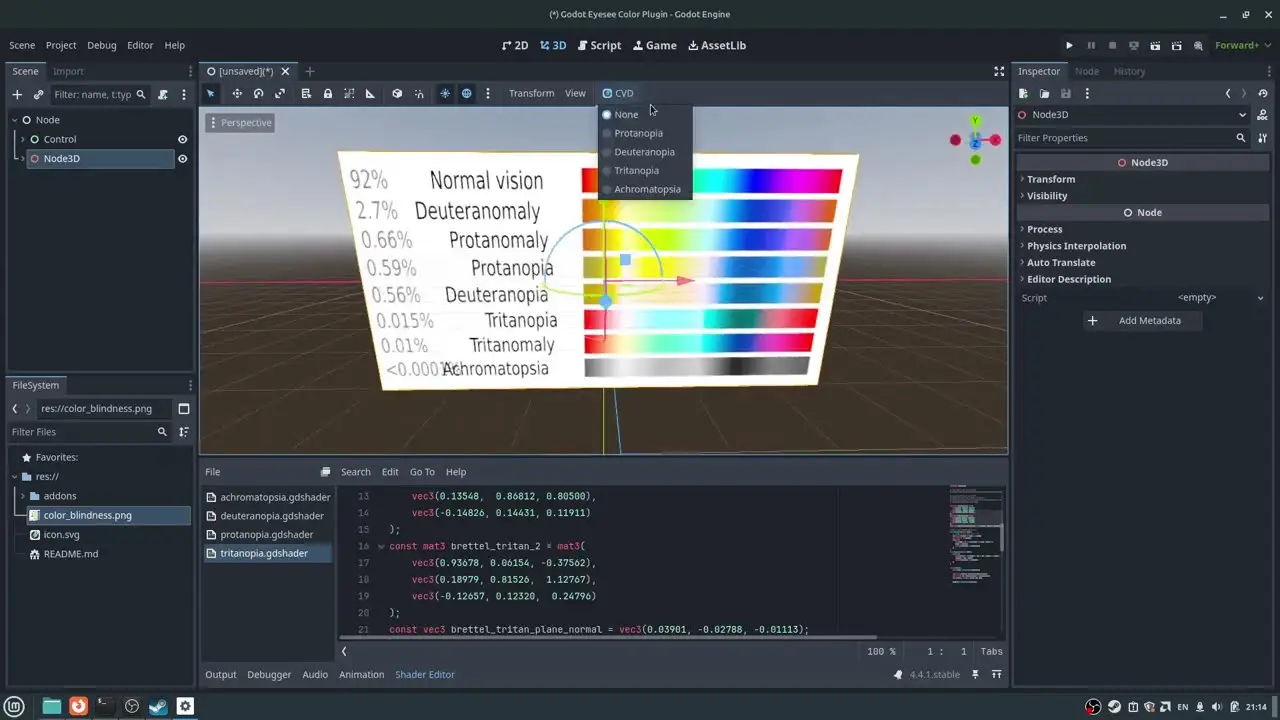
Task: Switch to the Script workspace
Action: [599, 45]
